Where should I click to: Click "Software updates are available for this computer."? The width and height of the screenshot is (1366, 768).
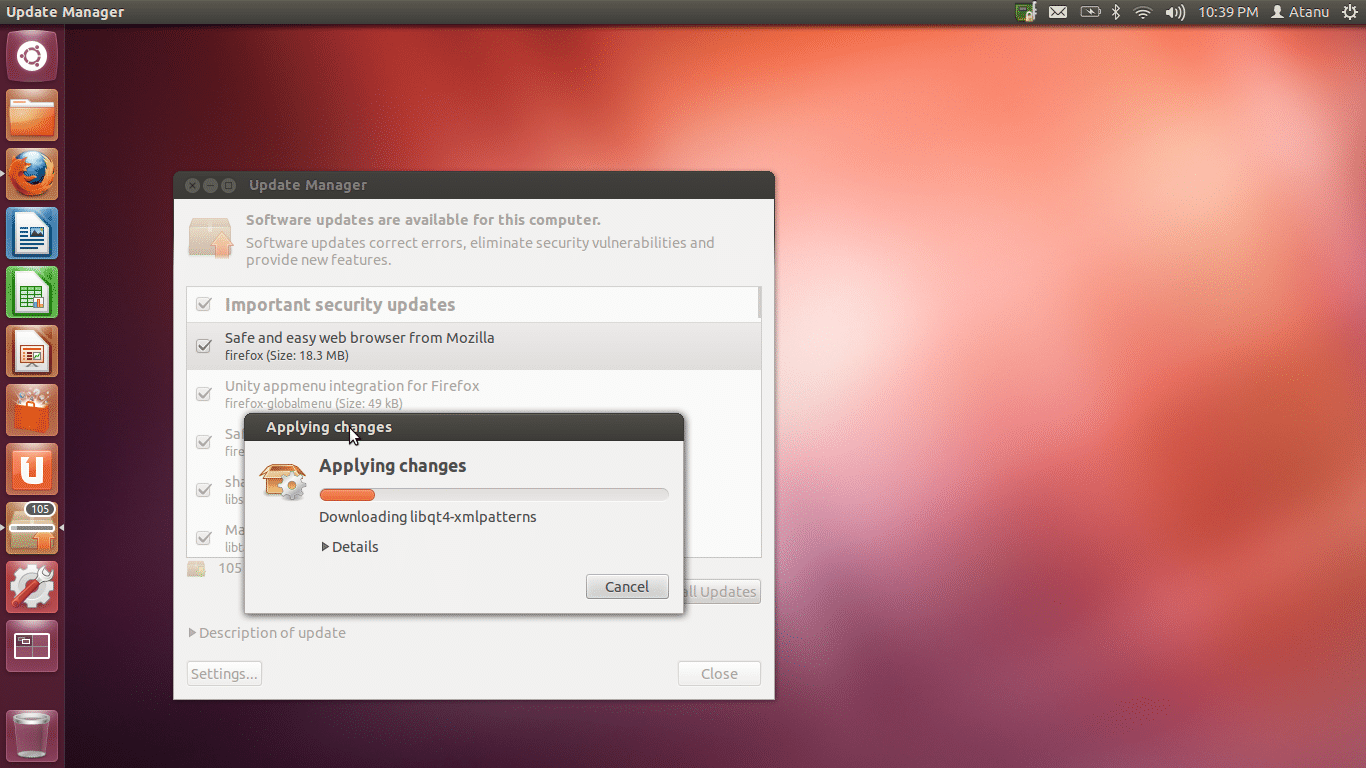[423, 220]
